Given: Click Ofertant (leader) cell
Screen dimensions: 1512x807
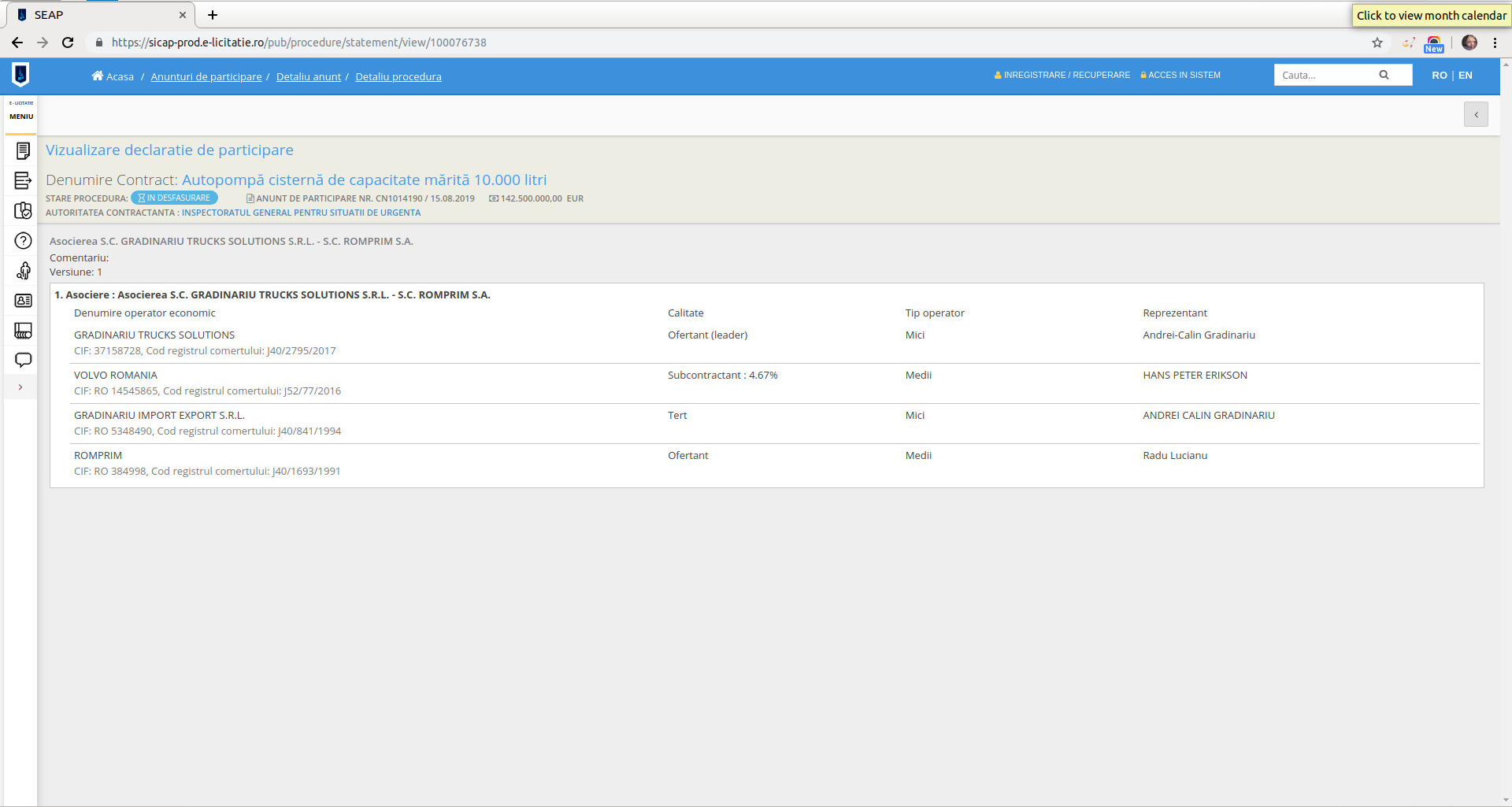Looking at the screenshot, I should pos(708,335).
